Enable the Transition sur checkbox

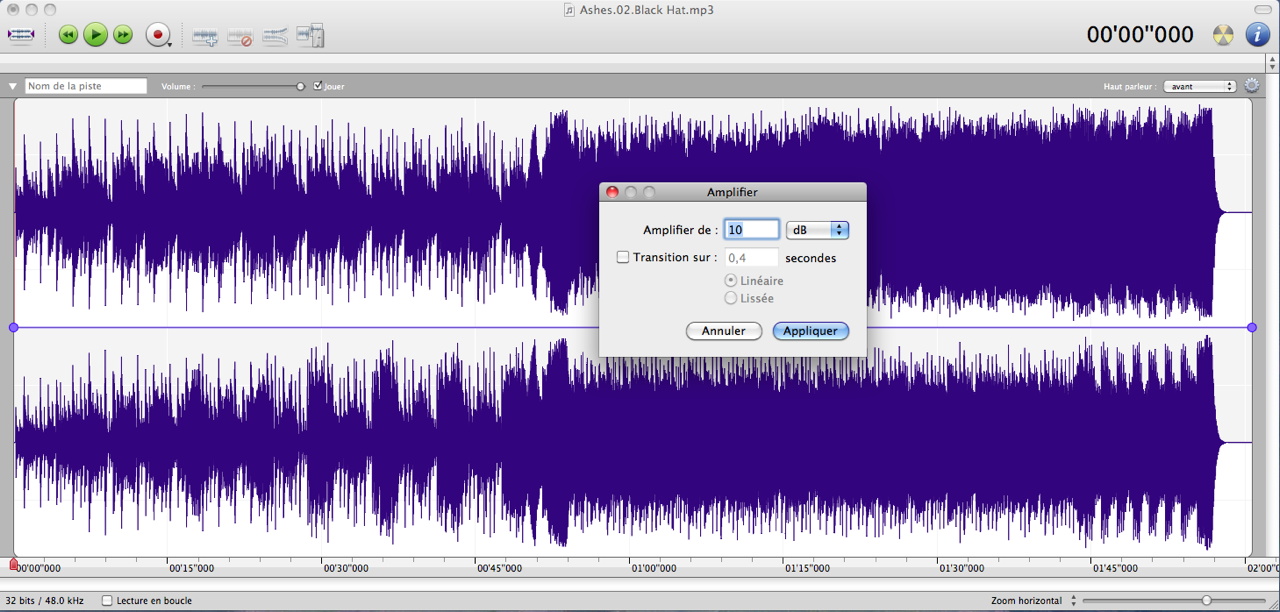pos(623,257)
